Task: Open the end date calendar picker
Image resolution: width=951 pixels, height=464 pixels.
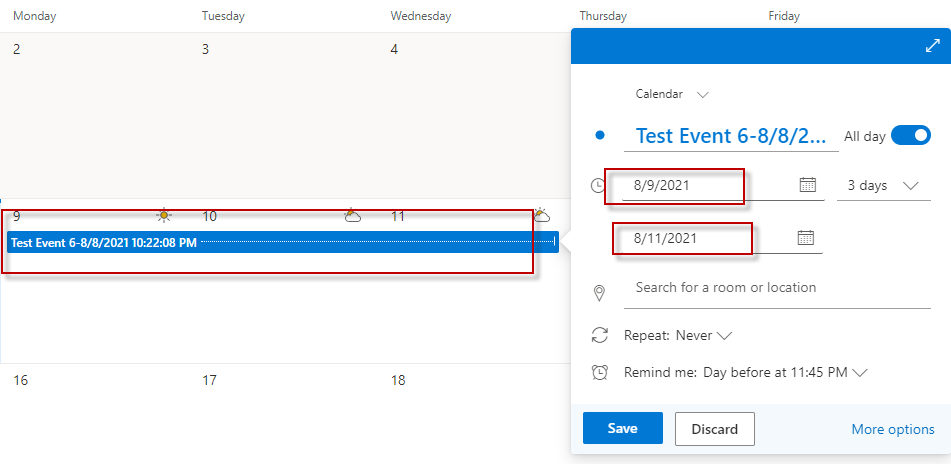Action: (806, 238)
